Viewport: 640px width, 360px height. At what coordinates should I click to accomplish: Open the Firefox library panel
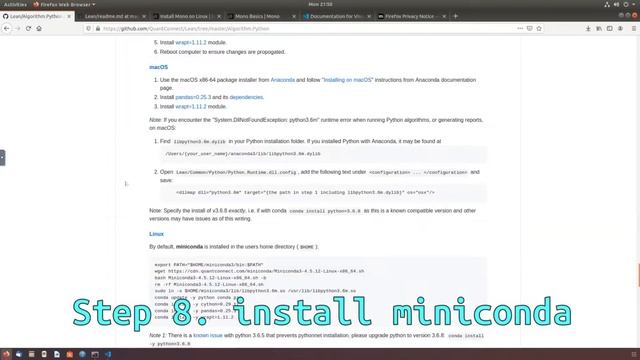[599, 29]
